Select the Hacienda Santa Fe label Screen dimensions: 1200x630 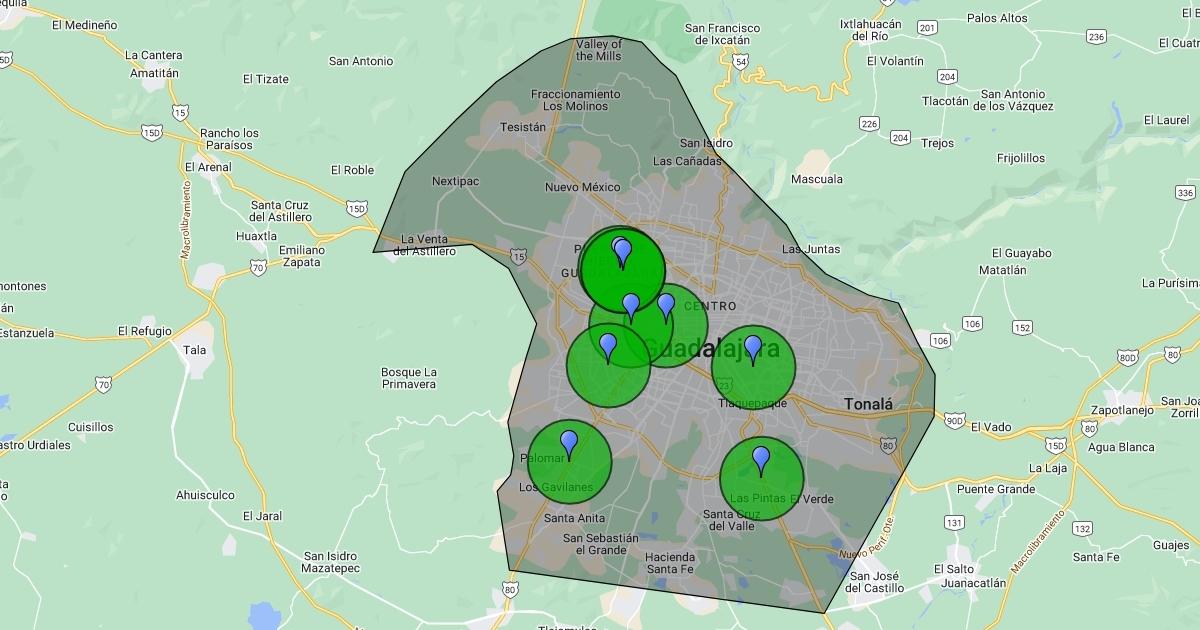[670, 563]
